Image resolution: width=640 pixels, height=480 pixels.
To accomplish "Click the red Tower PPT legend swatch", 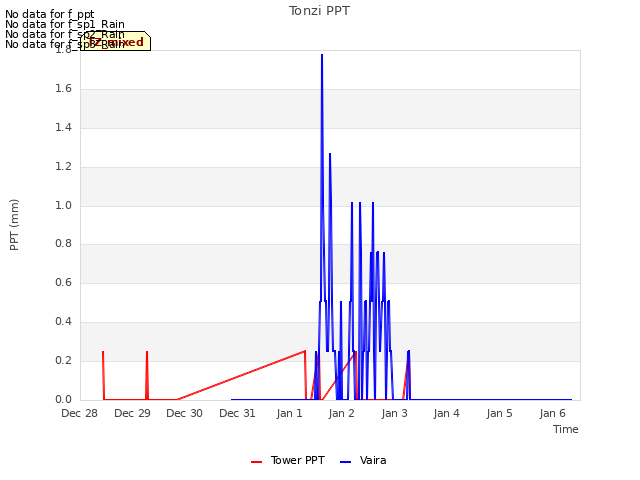I will [x=256, y=462].
